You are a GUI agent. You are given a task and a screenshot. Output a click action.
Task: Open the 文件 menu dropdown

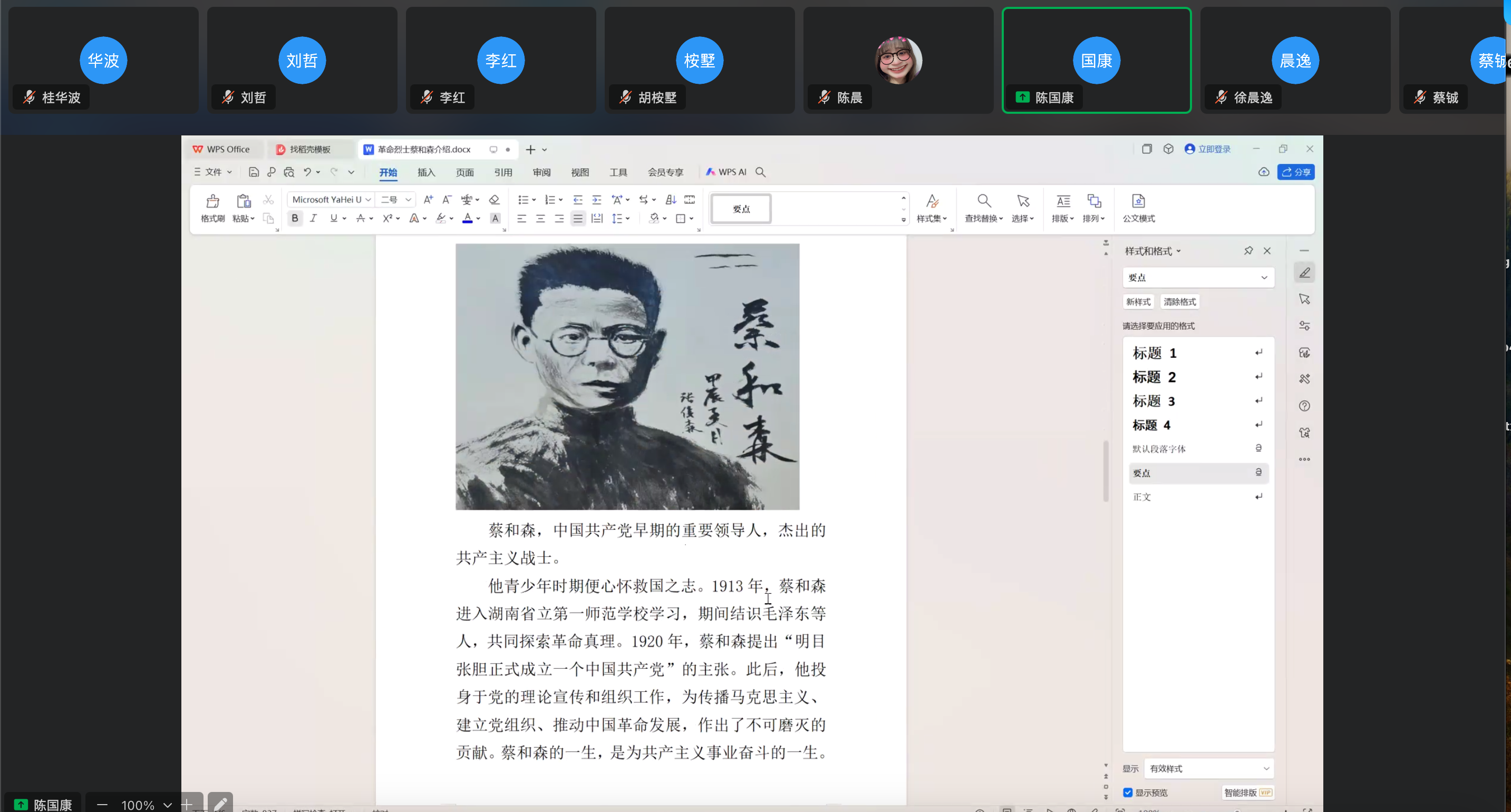(x=213, y=172)
